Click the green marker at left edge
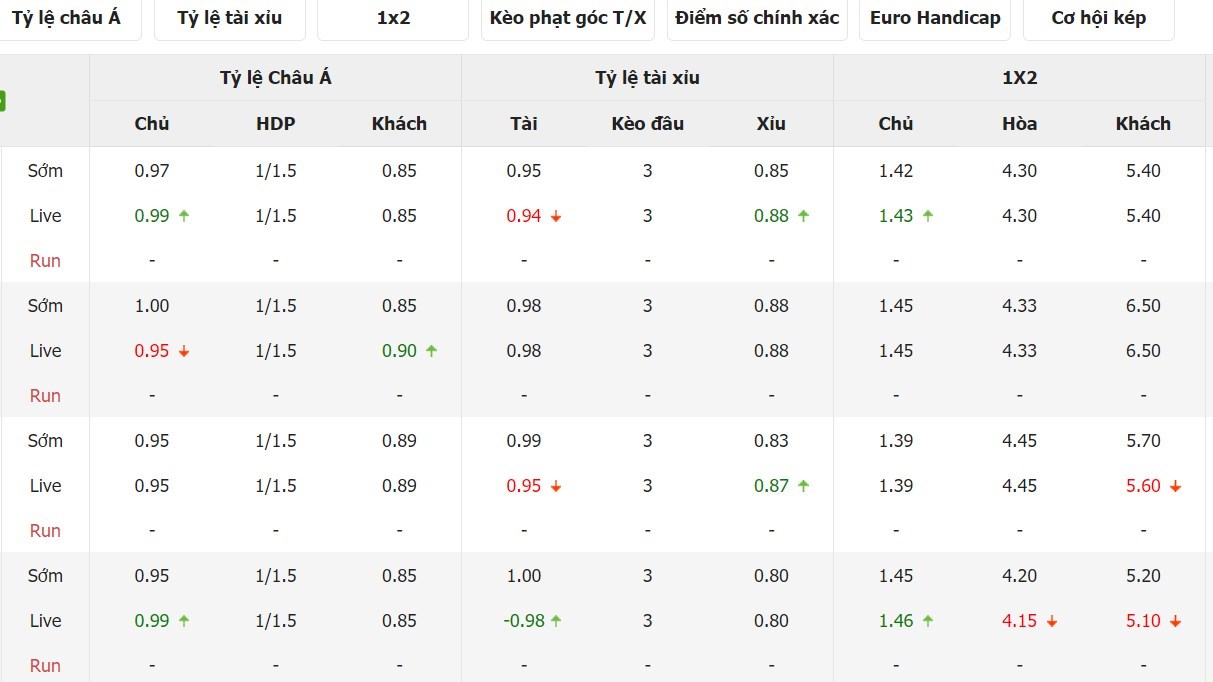1213x682 pixels. tap(3, 101)
